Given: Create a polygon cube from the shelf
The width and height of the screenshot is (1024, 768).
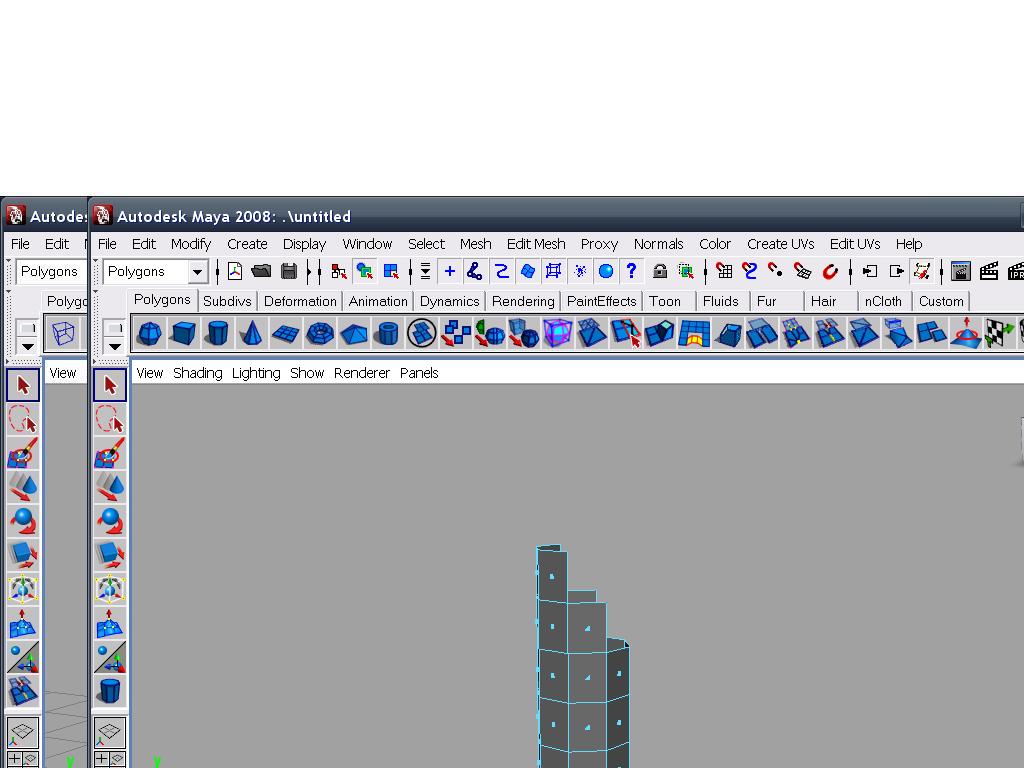Looking at the screenshot, I should click(184, 333).
